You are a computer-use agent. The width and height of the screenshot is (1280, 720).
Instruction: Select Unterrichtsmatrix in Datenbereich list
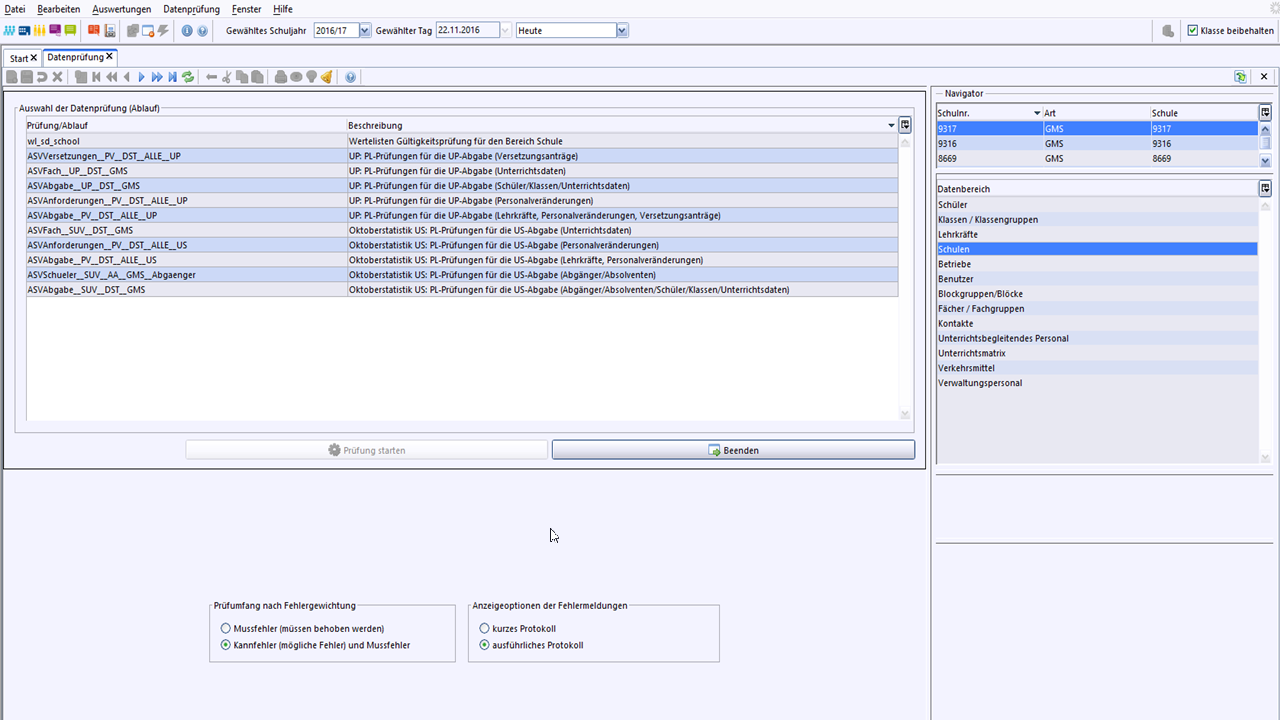1097,353
